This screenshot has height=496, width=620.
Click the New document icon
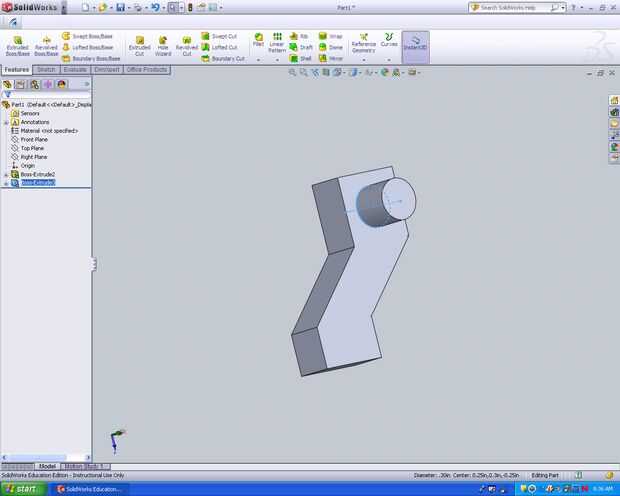85,8
